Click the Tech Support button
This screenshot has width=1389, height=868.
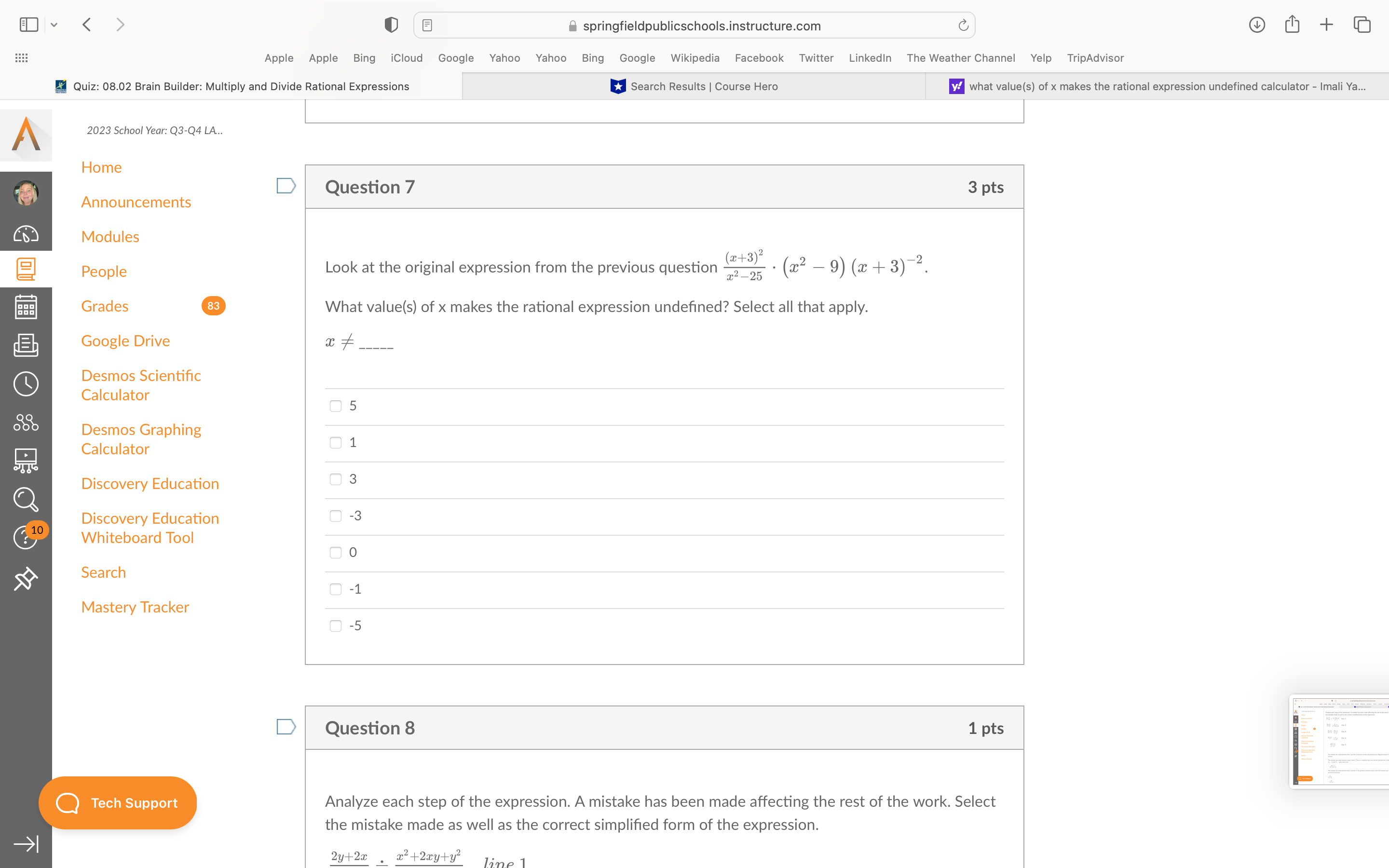tap(118, 802)
